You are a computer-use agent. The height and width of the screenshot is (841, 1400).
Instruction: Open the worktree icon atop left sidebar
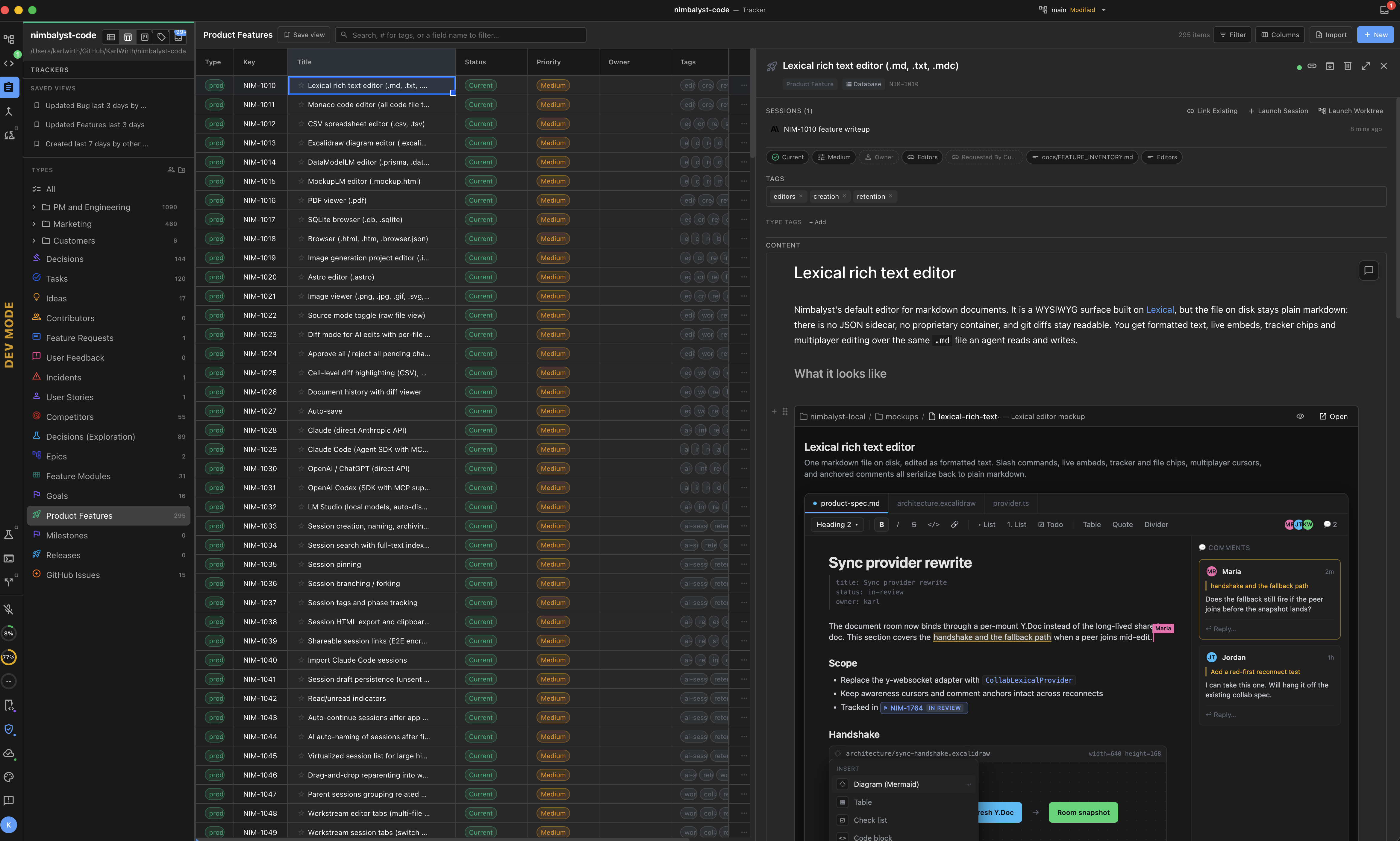point(9,40)
